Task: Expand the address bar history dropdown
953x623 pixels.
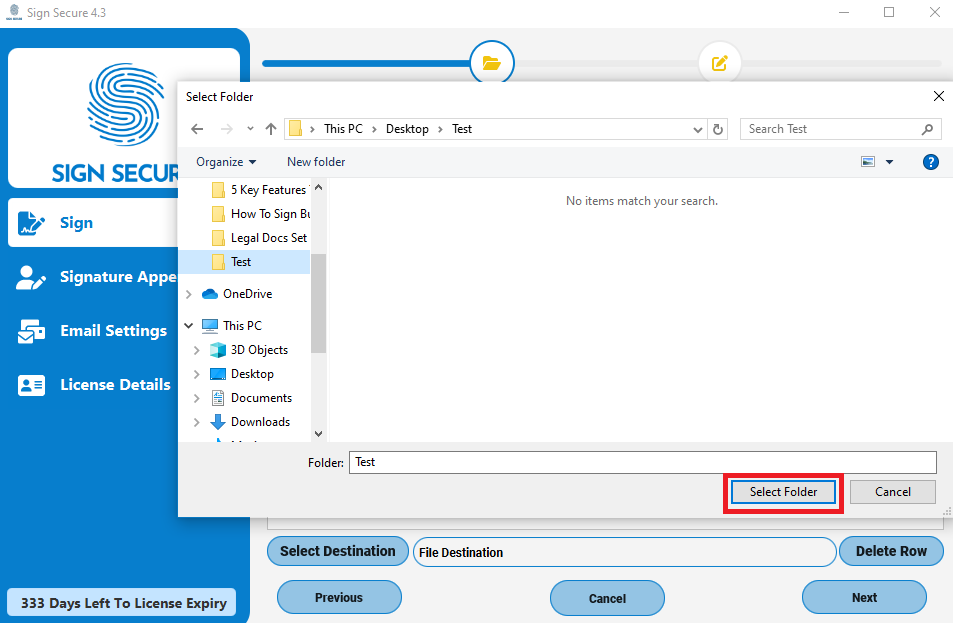Action: tap(698, 129)
